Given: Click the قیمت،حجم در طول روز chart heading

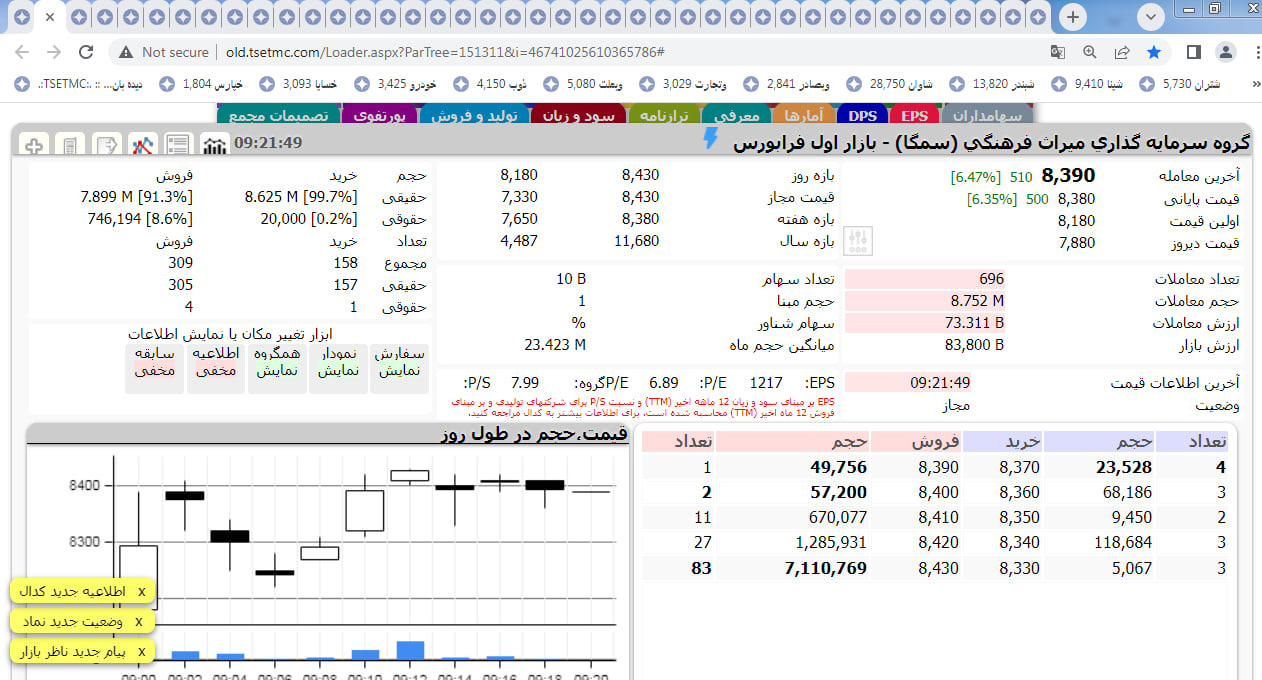Looking at the screenshot, I should [534, 434].
